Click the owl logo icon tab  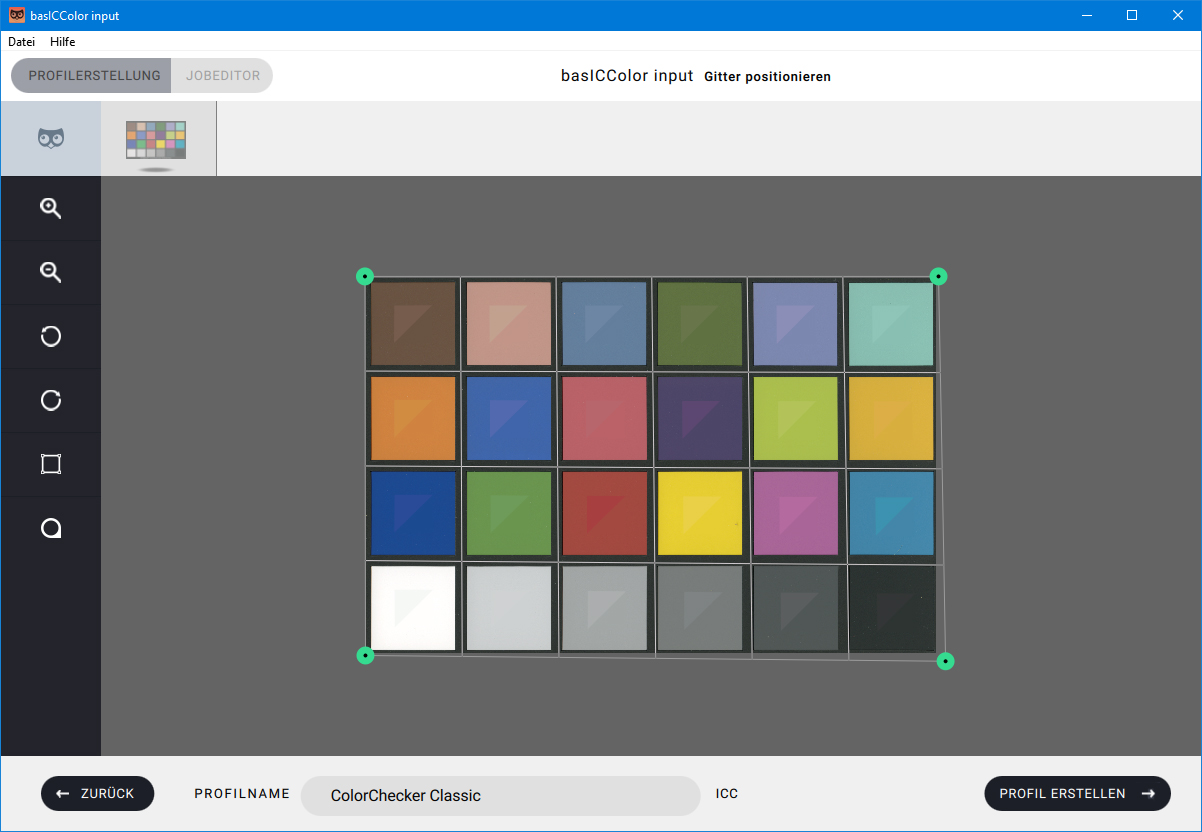coord(51,139)
